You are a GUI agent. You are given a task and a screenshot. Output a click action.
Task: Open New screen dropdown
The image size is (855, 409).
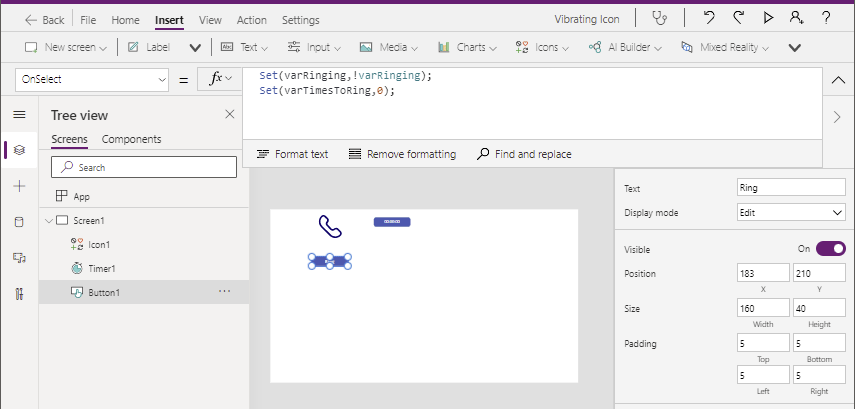click(66, 47)
